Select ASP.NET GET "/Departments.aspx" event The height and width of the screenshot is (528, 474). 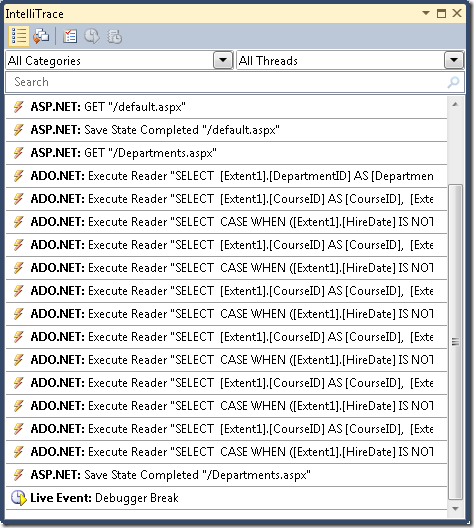pyautogui.click(x=226, y=153)
